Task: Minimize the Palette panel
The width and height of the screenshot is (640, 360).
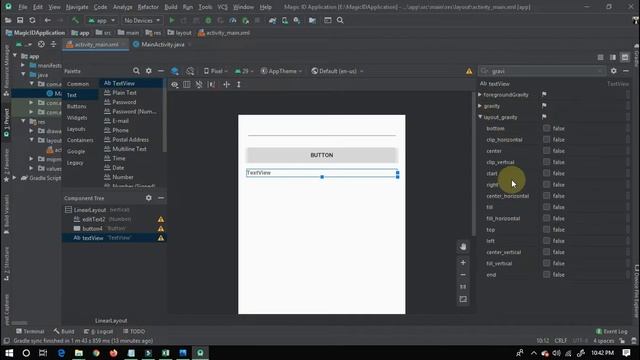Action: click(x=161, y=71)
